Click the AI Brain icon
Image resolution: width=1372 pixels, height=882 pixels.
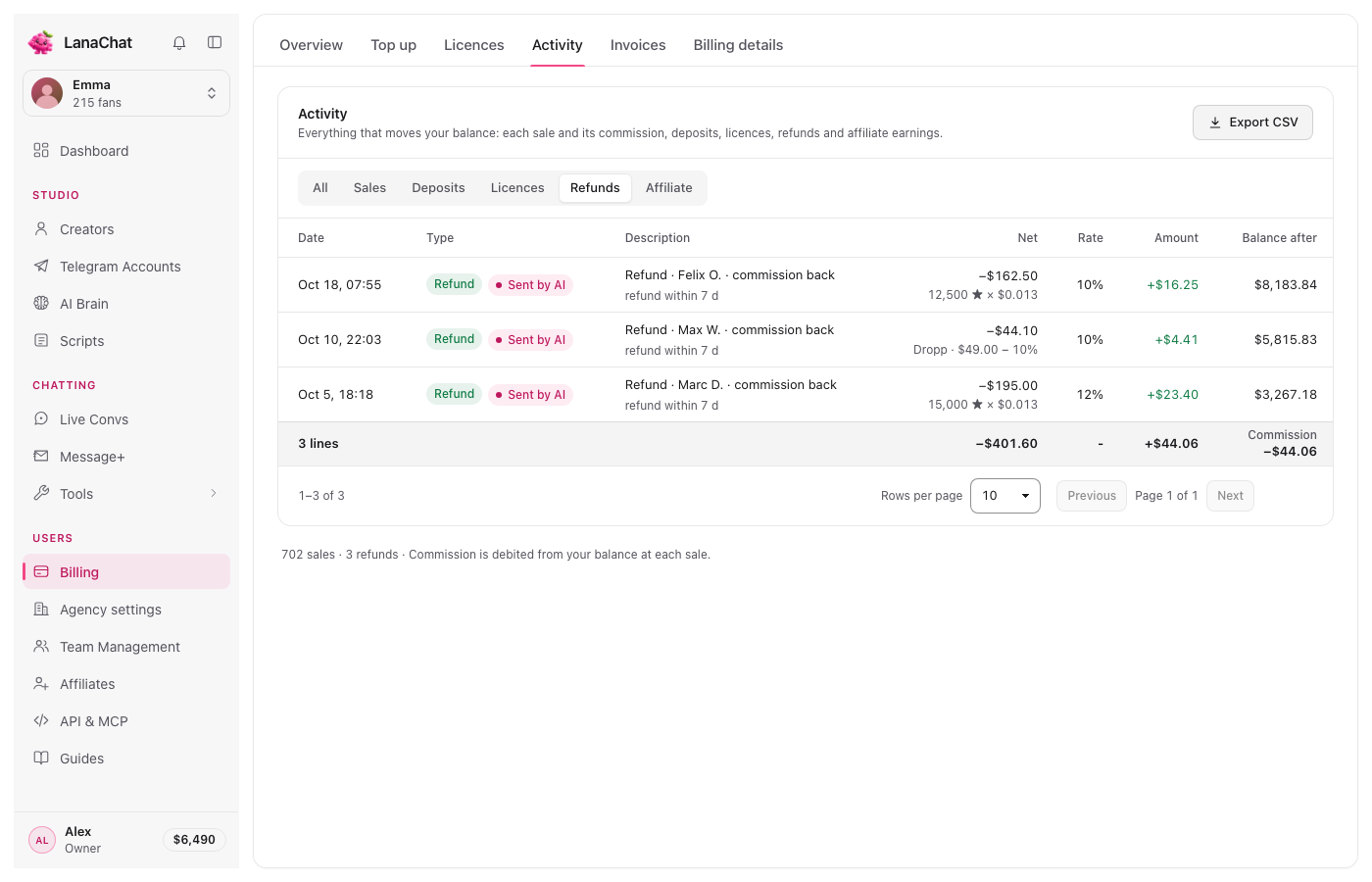41,303
